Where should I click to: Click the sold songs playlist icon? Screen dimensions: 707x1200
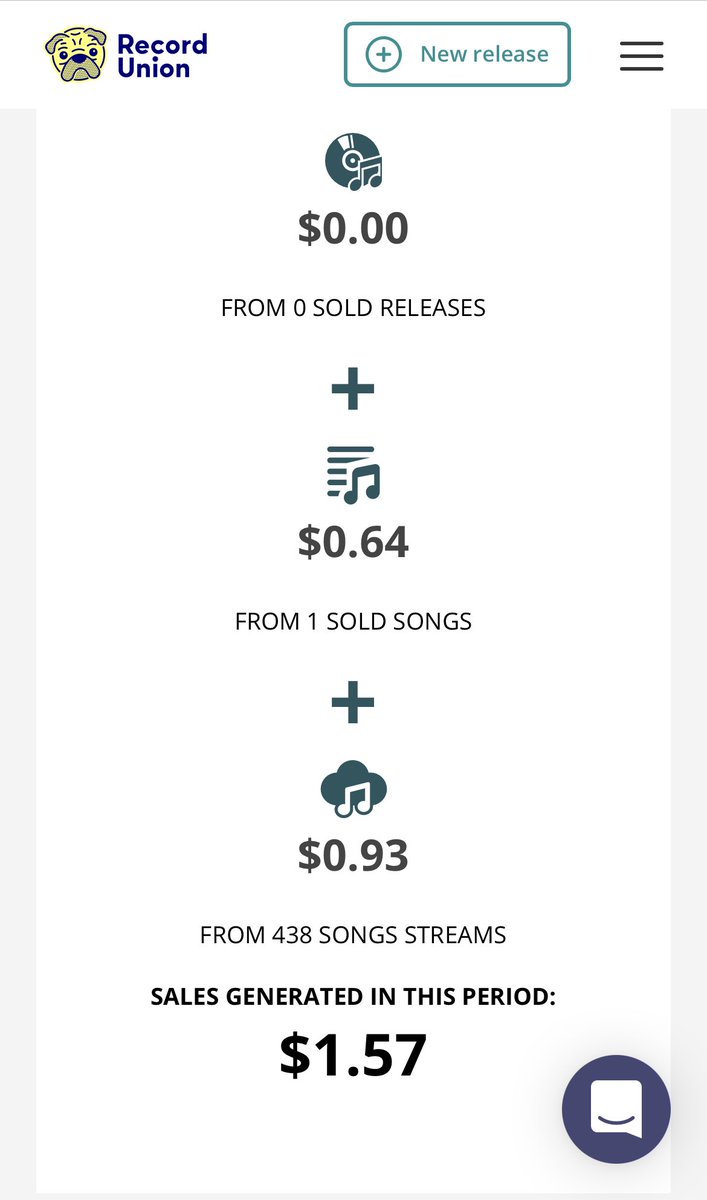pyautogui.click(x=353, y=474)
